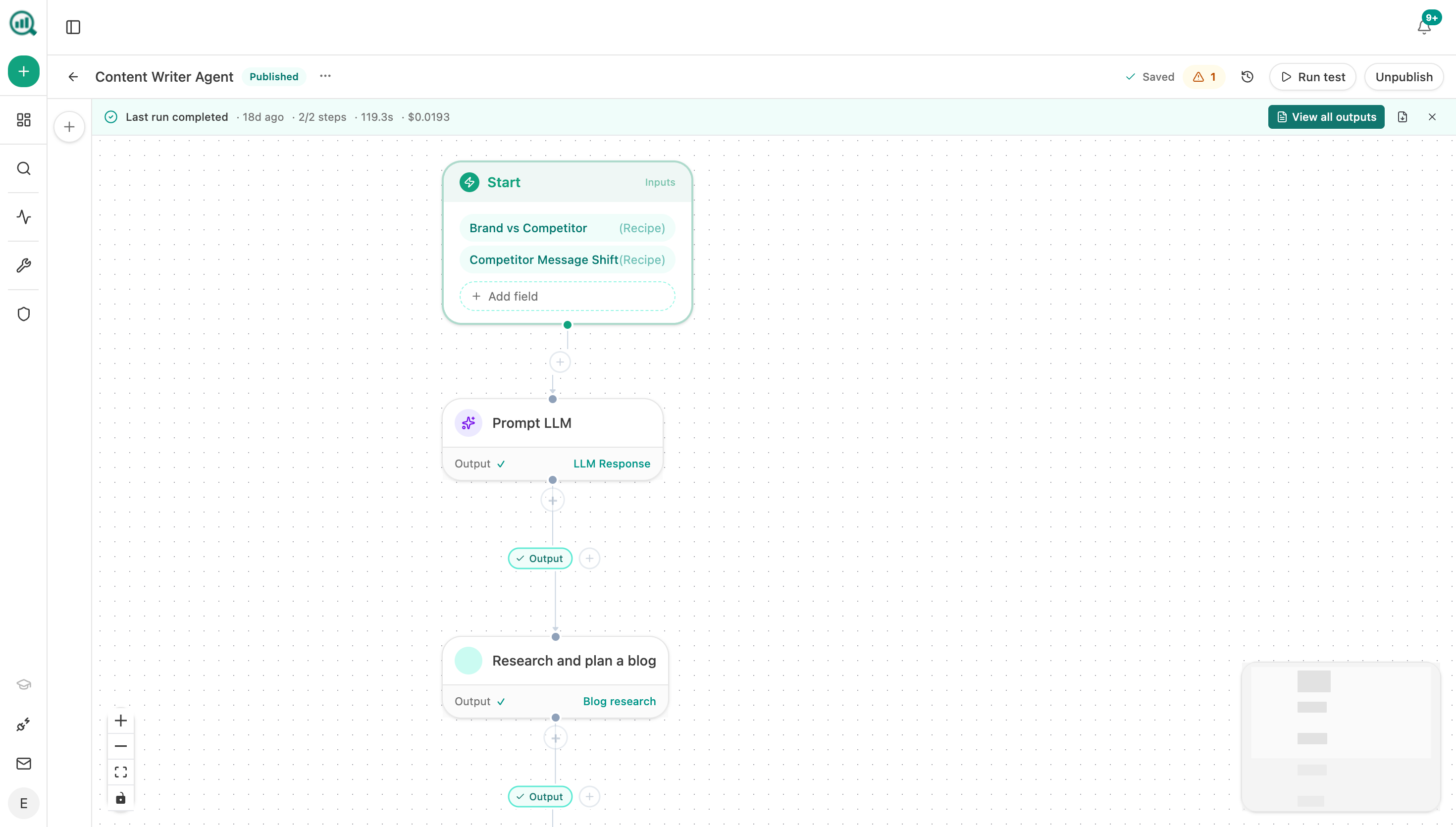The image size is (1456, 827).
Task: Select the Competitor Message Shift input
Action: tap(567, 259)
